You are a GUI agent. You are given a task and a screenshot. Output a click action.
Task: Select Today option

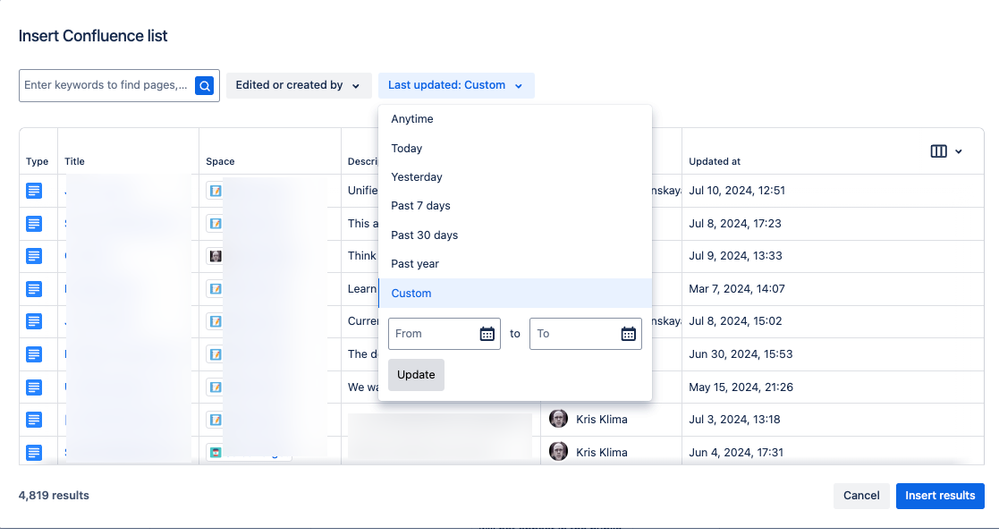pos(515,148)
